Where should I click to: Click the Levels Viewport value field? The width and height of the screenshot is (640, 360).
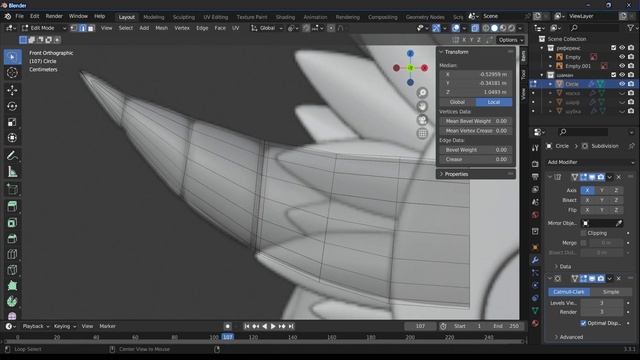point(602,303)
